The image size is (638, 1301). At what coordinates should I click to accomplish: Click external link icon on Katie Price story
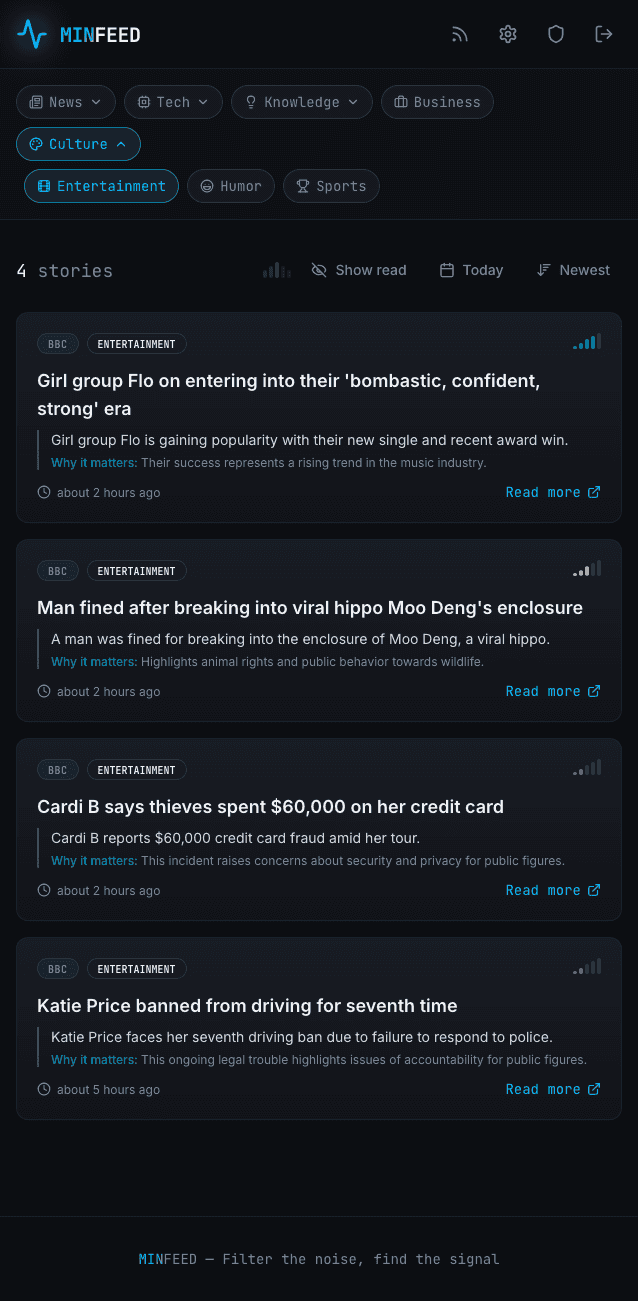click(x=594, y=1089)
